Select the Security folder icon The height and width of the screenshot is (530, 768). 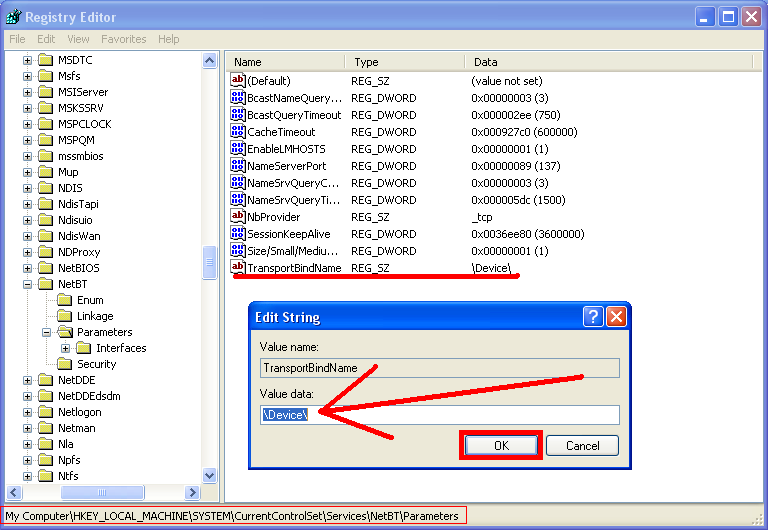[65, 364]
